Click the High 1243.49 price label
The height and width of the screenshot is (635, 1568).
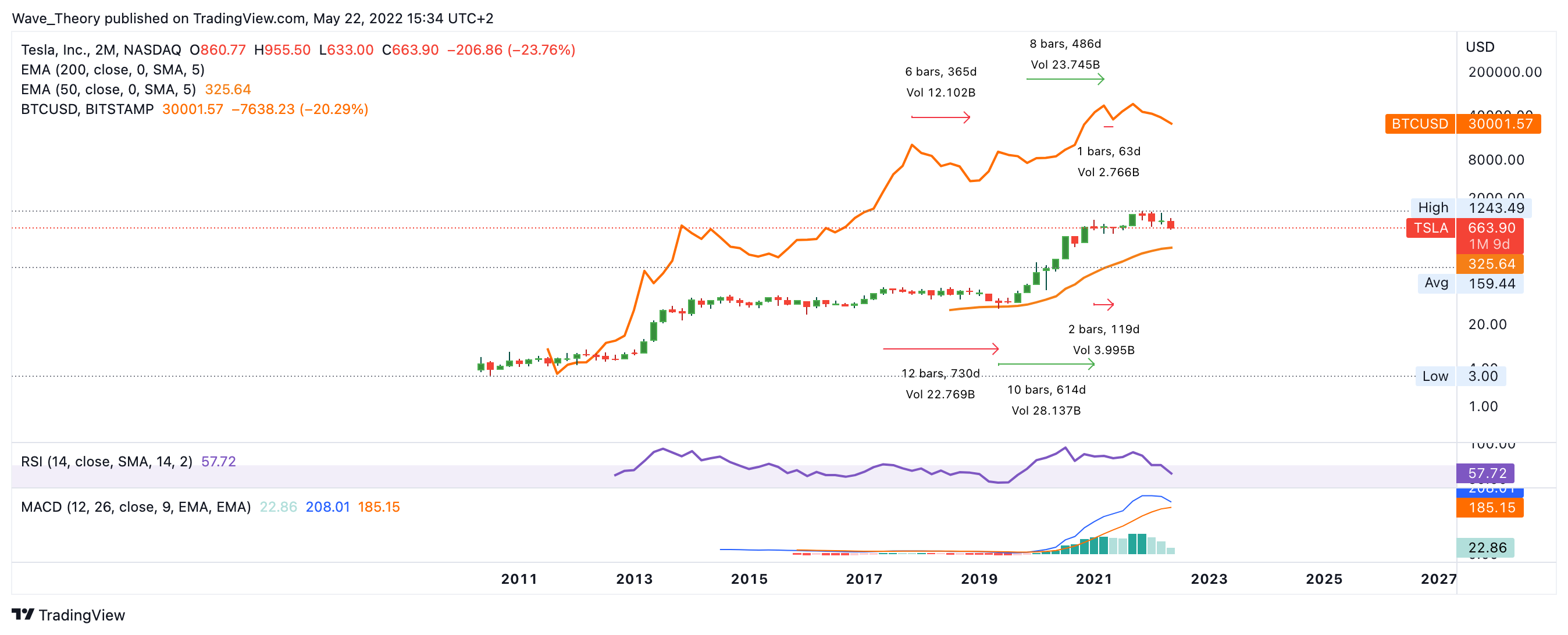coord(1471,208)
